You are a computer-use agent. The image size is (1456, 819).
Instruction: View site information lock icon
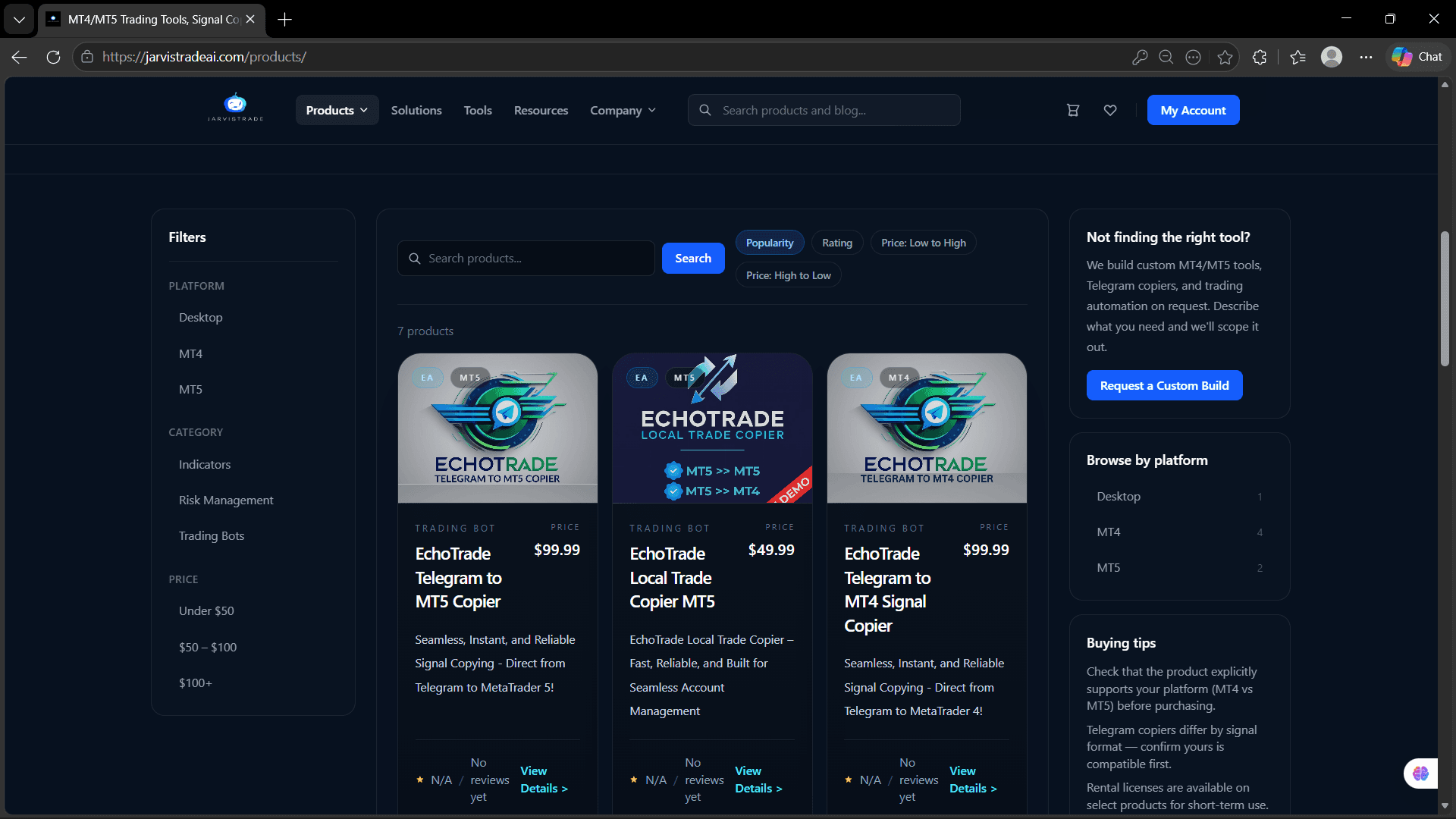tap(87, 57)
